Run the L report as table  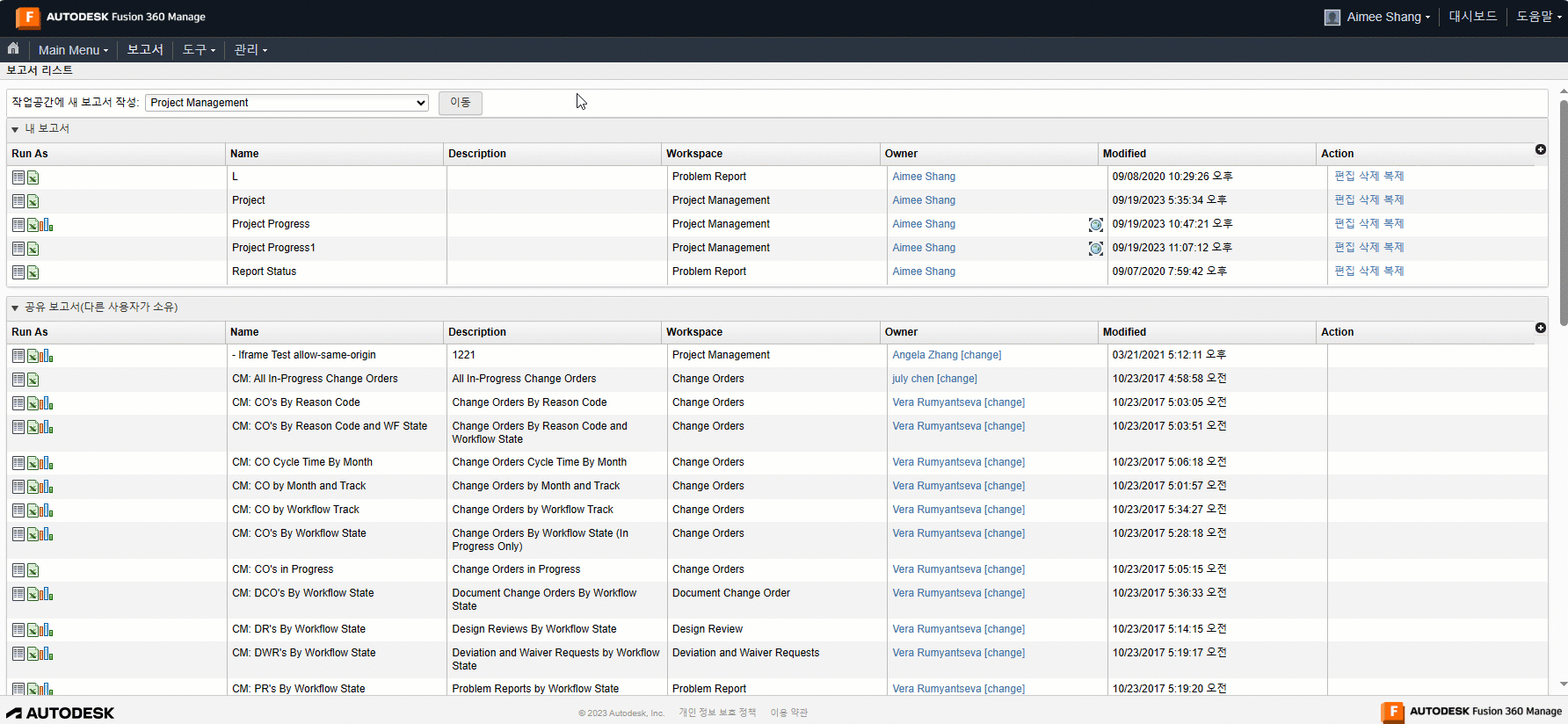[x=18, y=177]
